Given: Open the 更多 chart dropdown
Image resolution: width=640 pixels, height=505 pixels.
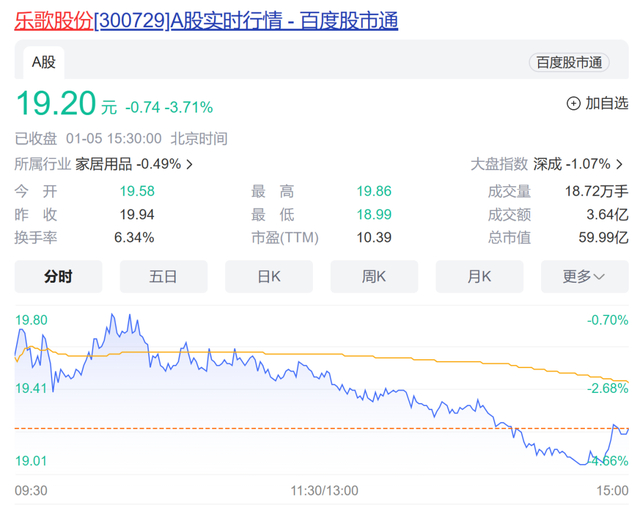Looking at the screenshot, I should pos(585,276).
